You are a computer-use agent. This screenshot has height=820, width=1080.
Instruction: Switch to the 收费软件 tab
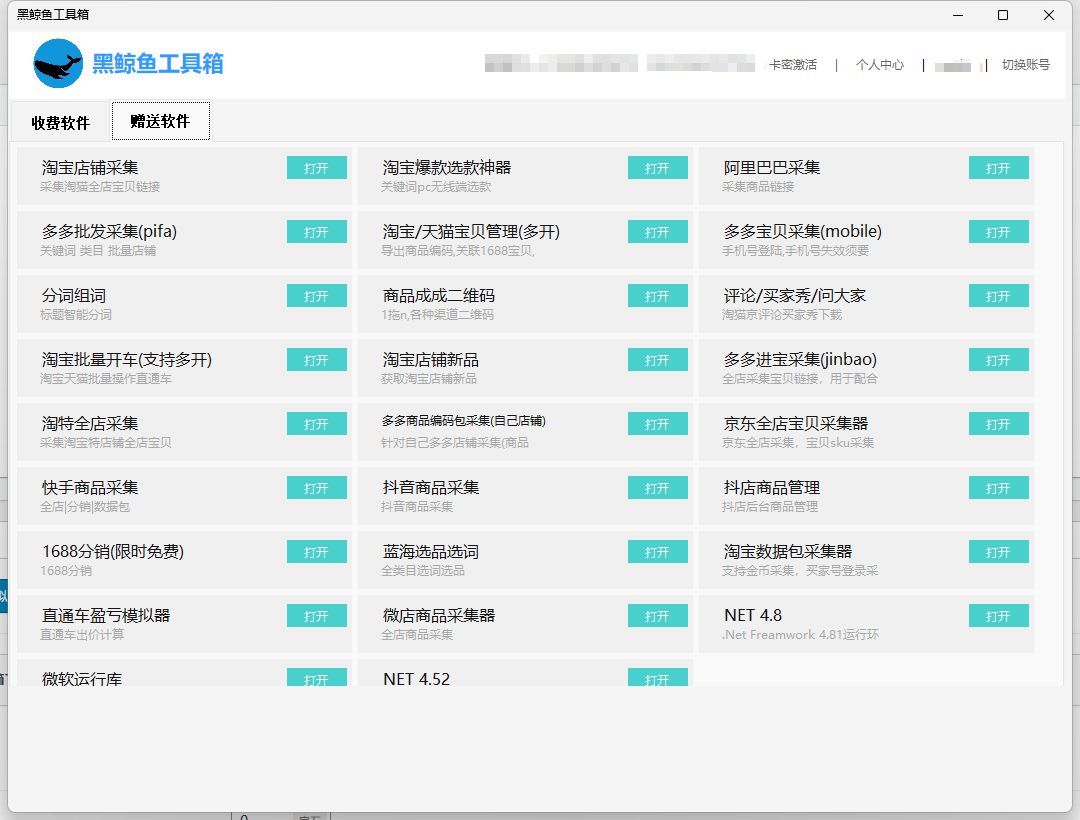point(61,123)
